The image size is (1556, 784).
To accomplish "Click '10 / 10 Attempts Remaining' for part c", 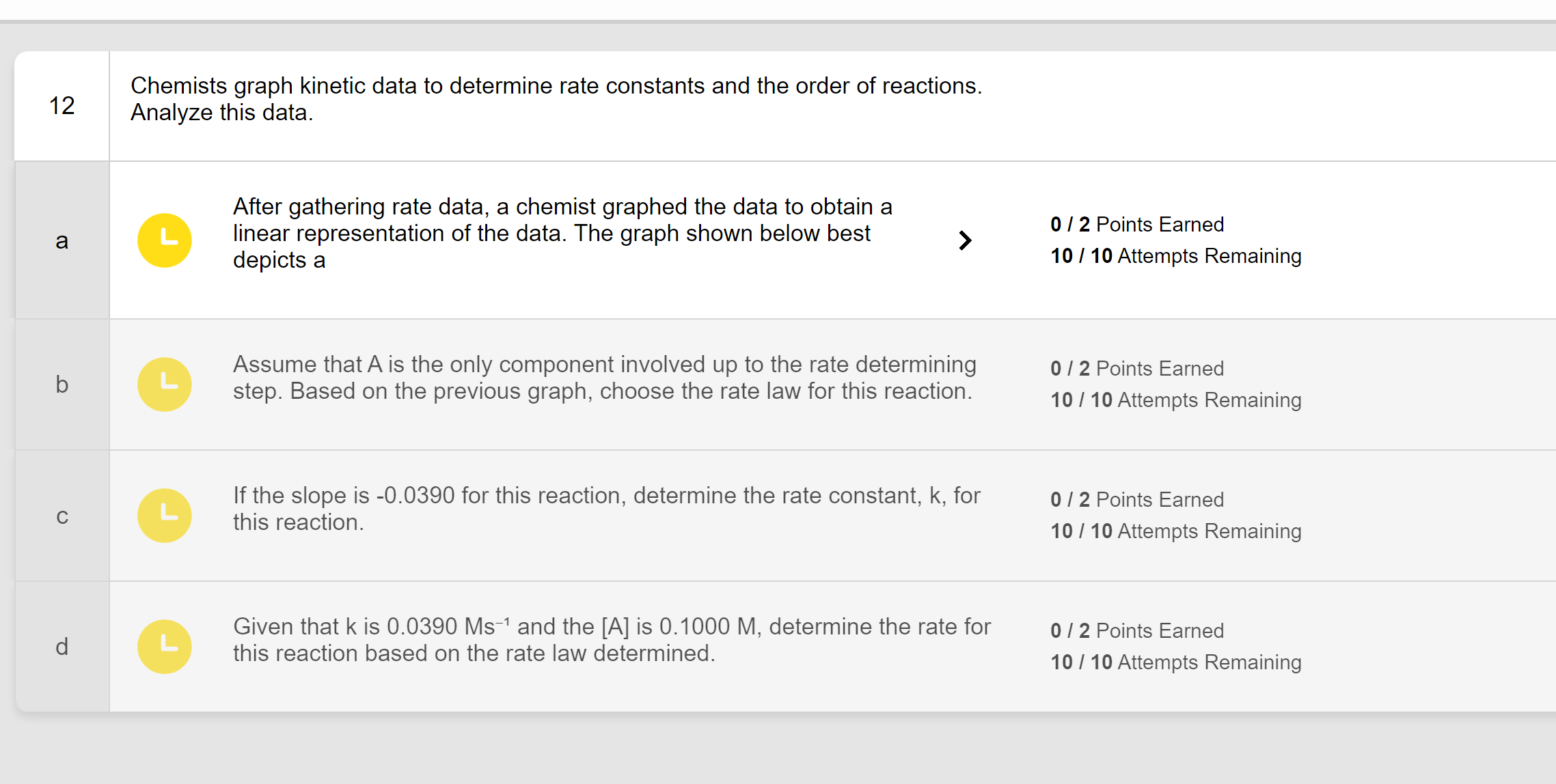I will [1175, 531].
